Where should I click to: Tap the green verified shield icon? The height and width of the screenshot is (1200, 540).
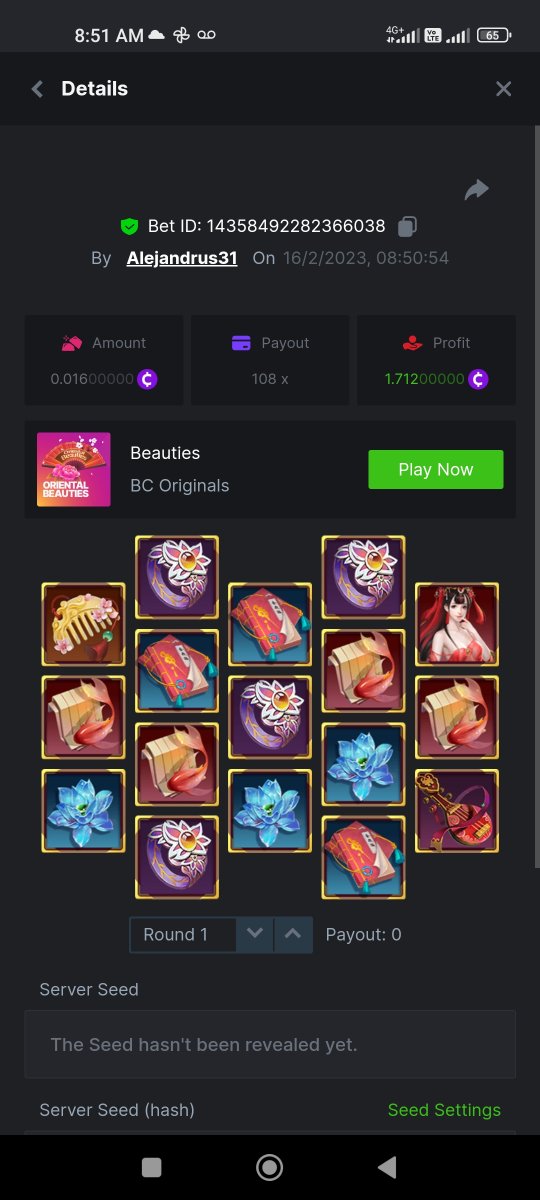[x=129, y=226]
